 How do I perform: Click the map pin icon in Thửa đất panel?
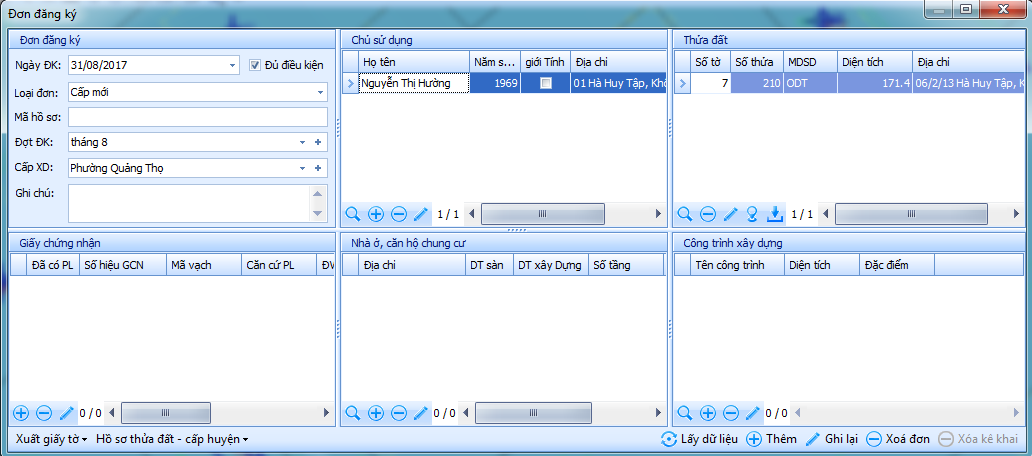tap(752, 214)
